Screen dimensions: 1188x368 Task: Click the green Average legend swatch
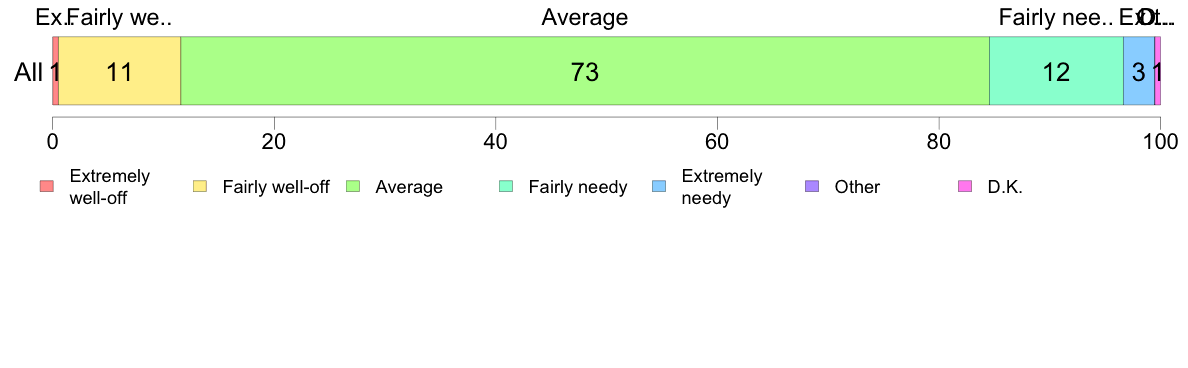click(353, 186)
